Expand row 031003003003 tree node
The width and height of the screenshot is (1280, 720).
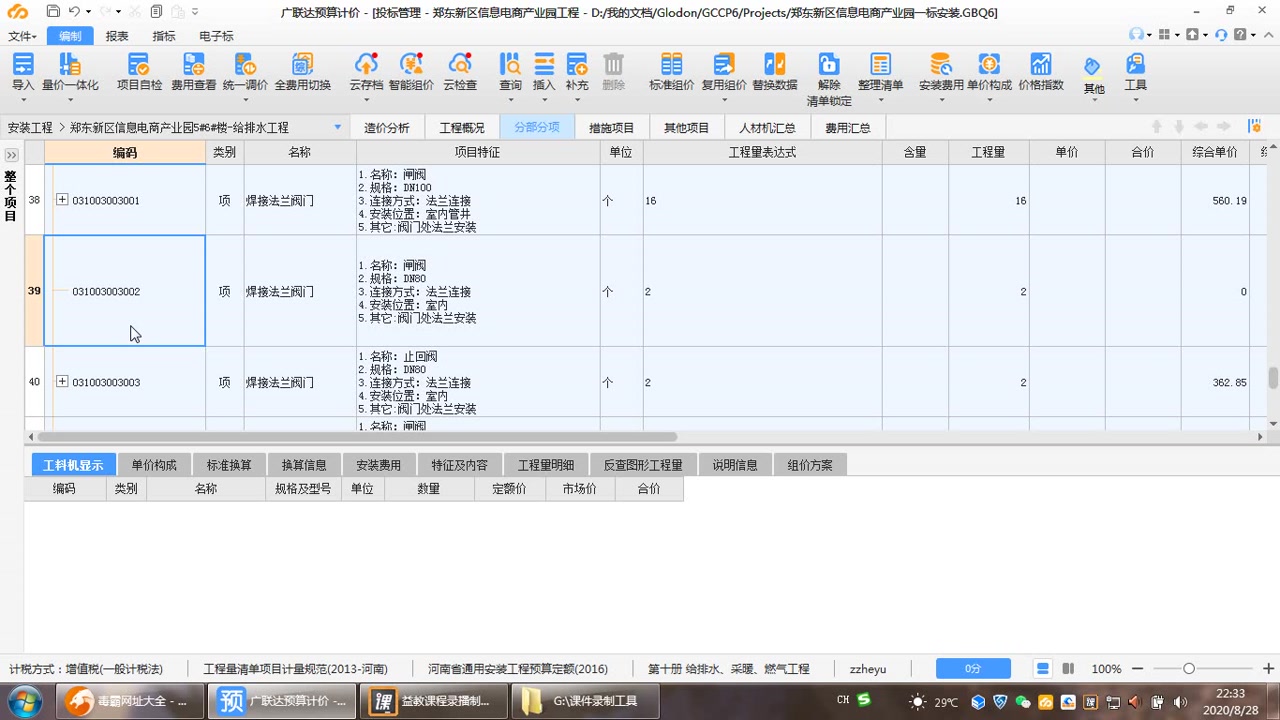[62, 382]
